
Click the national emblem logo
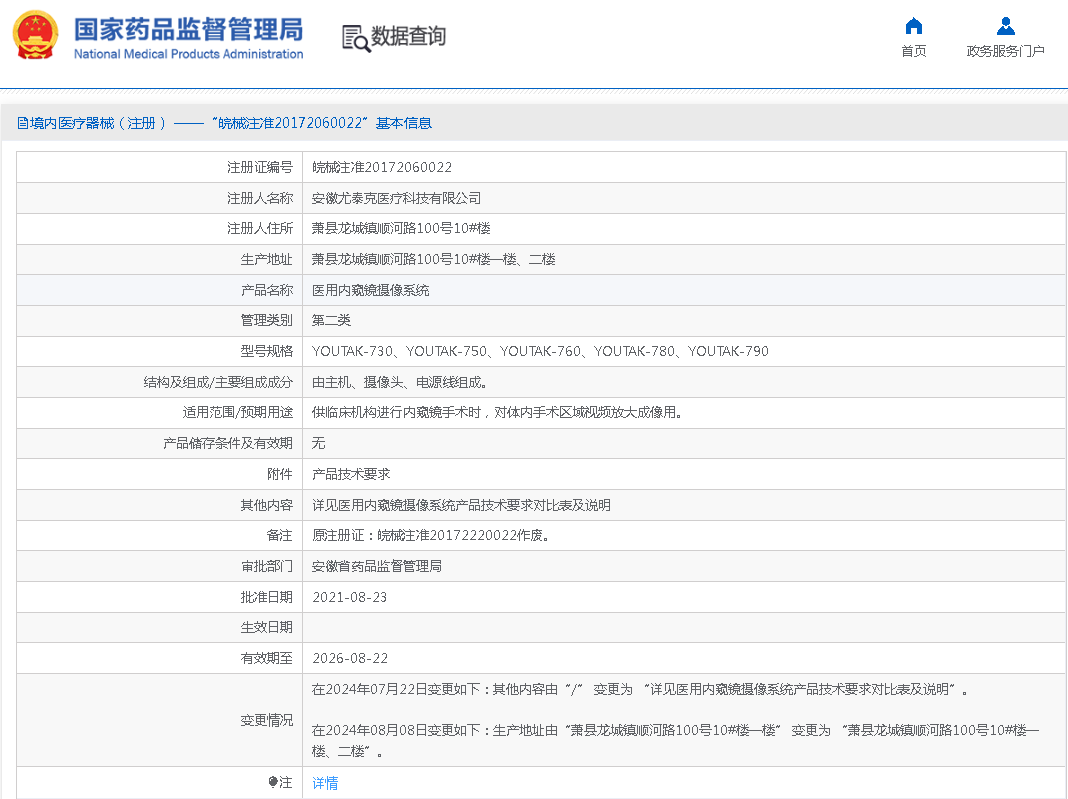click(35, 37)
